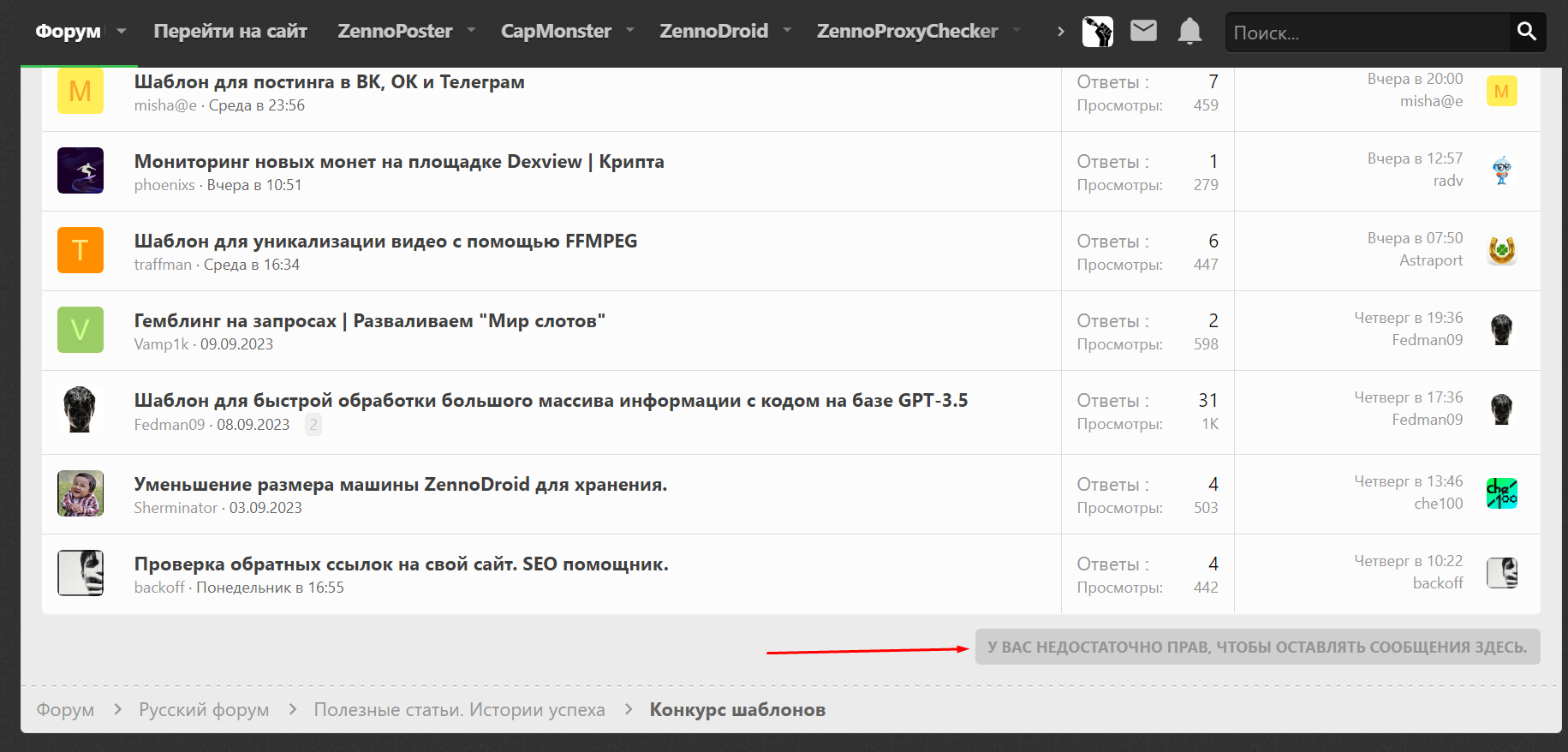Focus the Поиск search field
Screen dimensions: 1568x752
(x=1368, y=33)
